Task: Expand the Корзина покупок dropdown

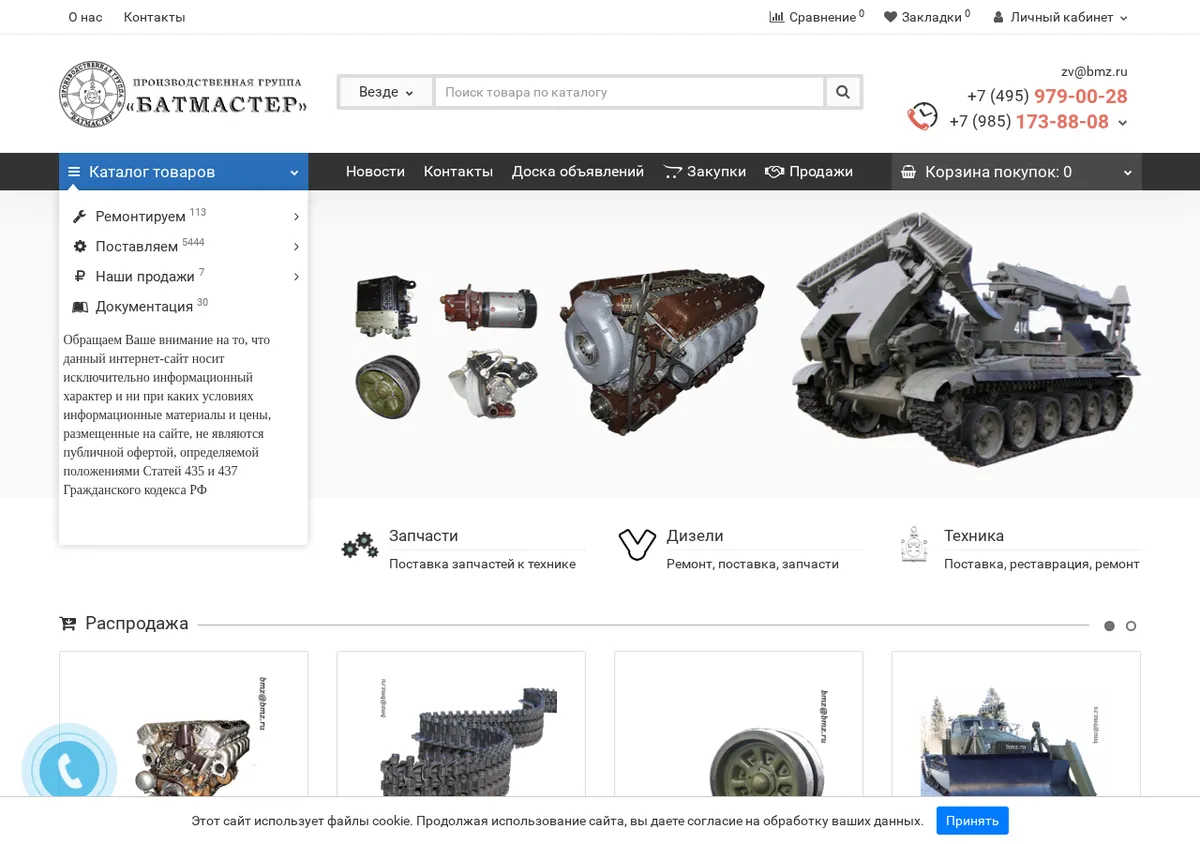Action: pos(1016,172)
